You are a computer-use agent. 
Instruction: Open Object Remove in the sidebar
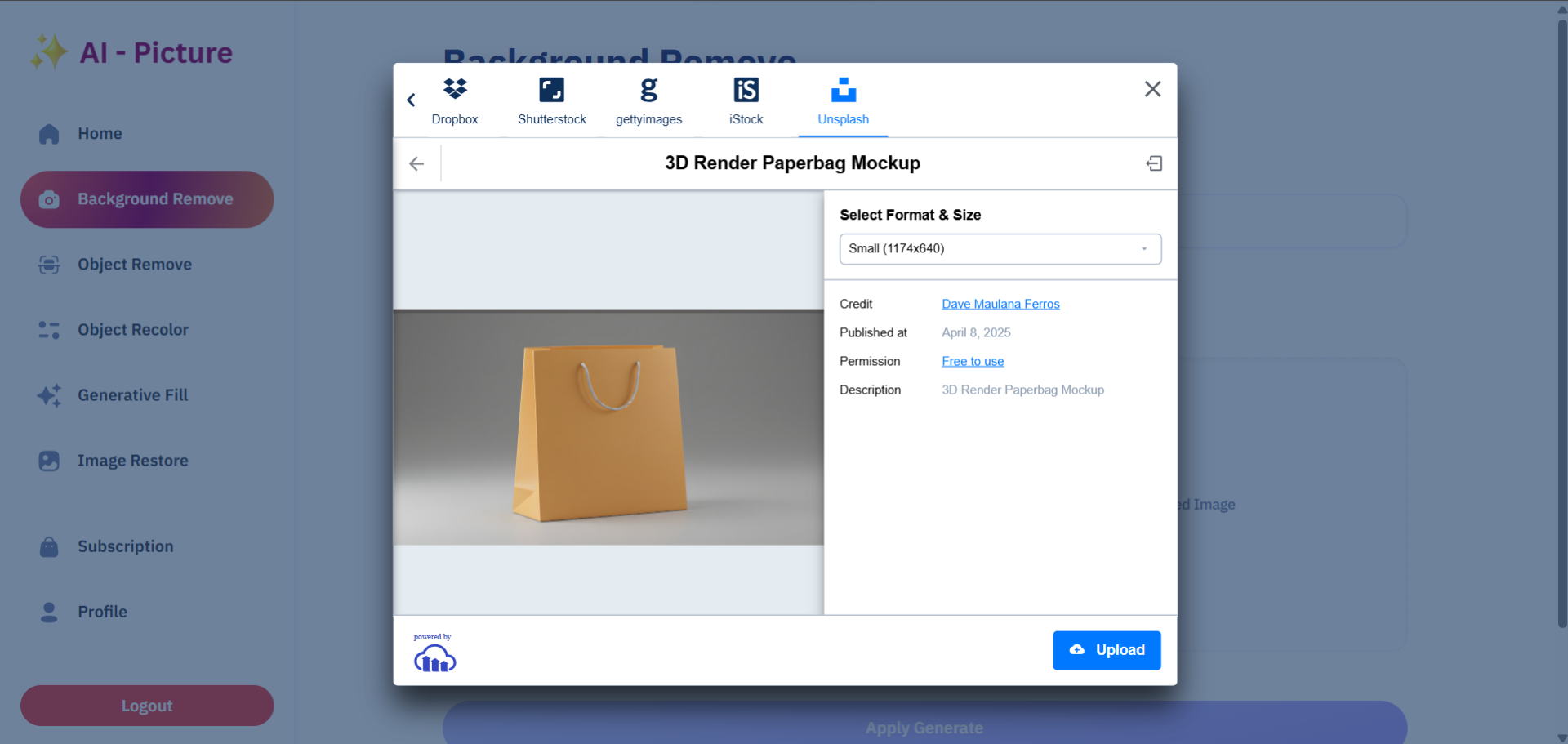coord(147,265)
